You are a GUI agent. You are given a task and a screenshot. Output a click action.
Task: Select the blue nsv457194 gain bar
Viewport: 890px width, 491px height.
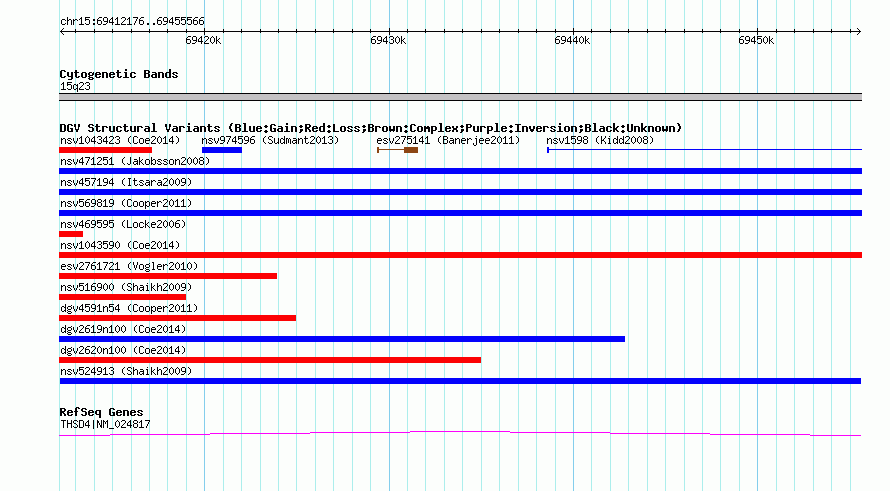[x=460, y=192]
